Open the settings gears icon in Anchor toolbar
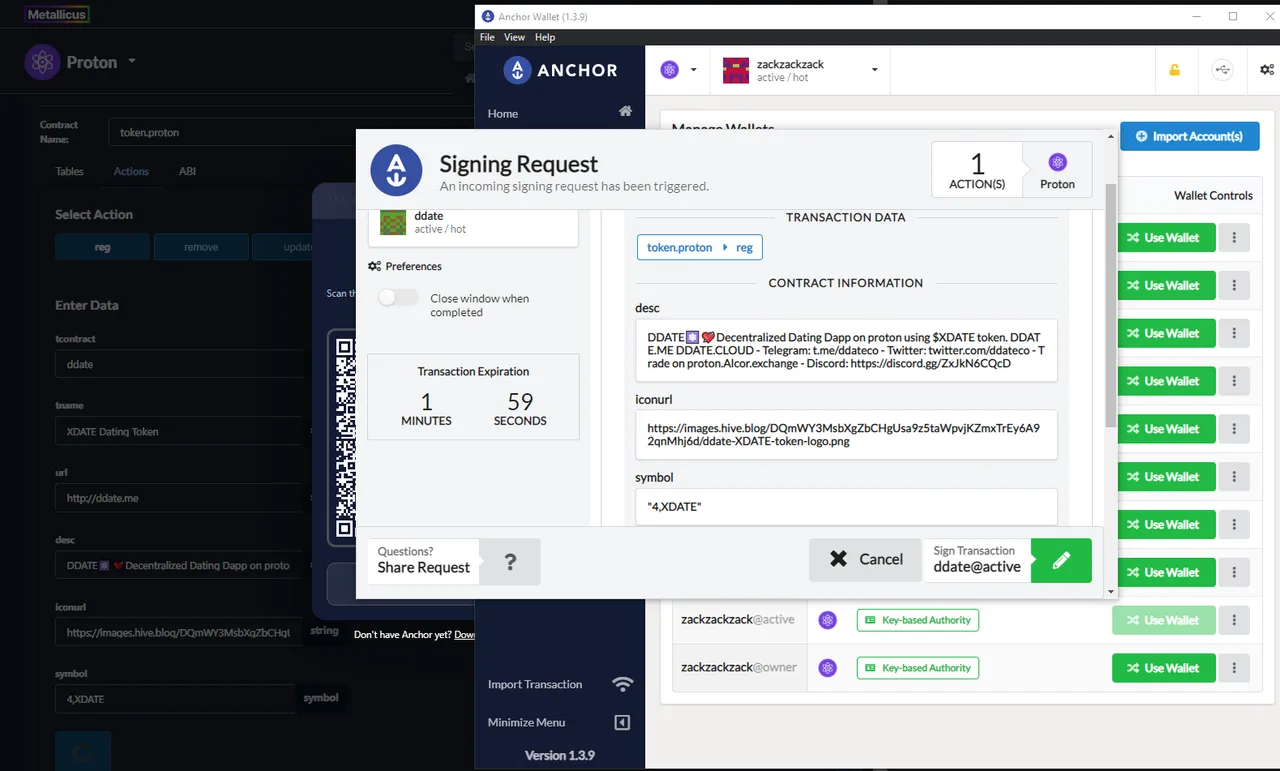 1267,70
